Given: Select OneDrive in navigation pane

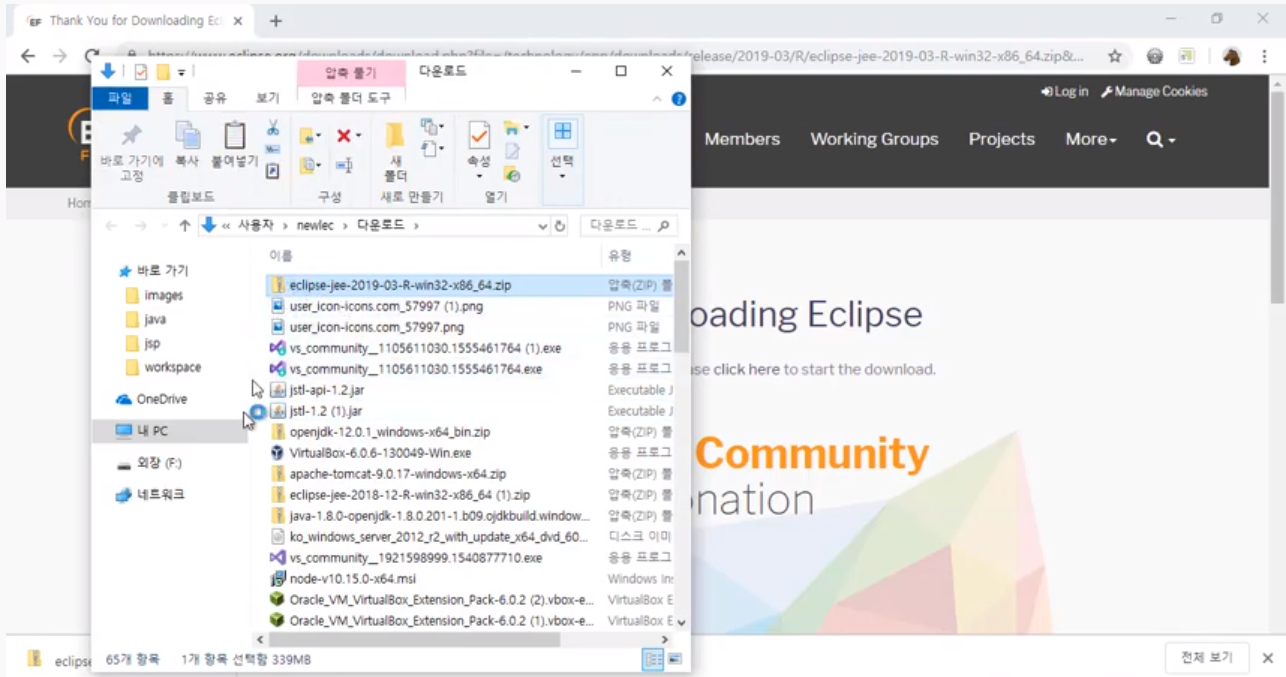Looking at the screenshot, I should (152, 399).
